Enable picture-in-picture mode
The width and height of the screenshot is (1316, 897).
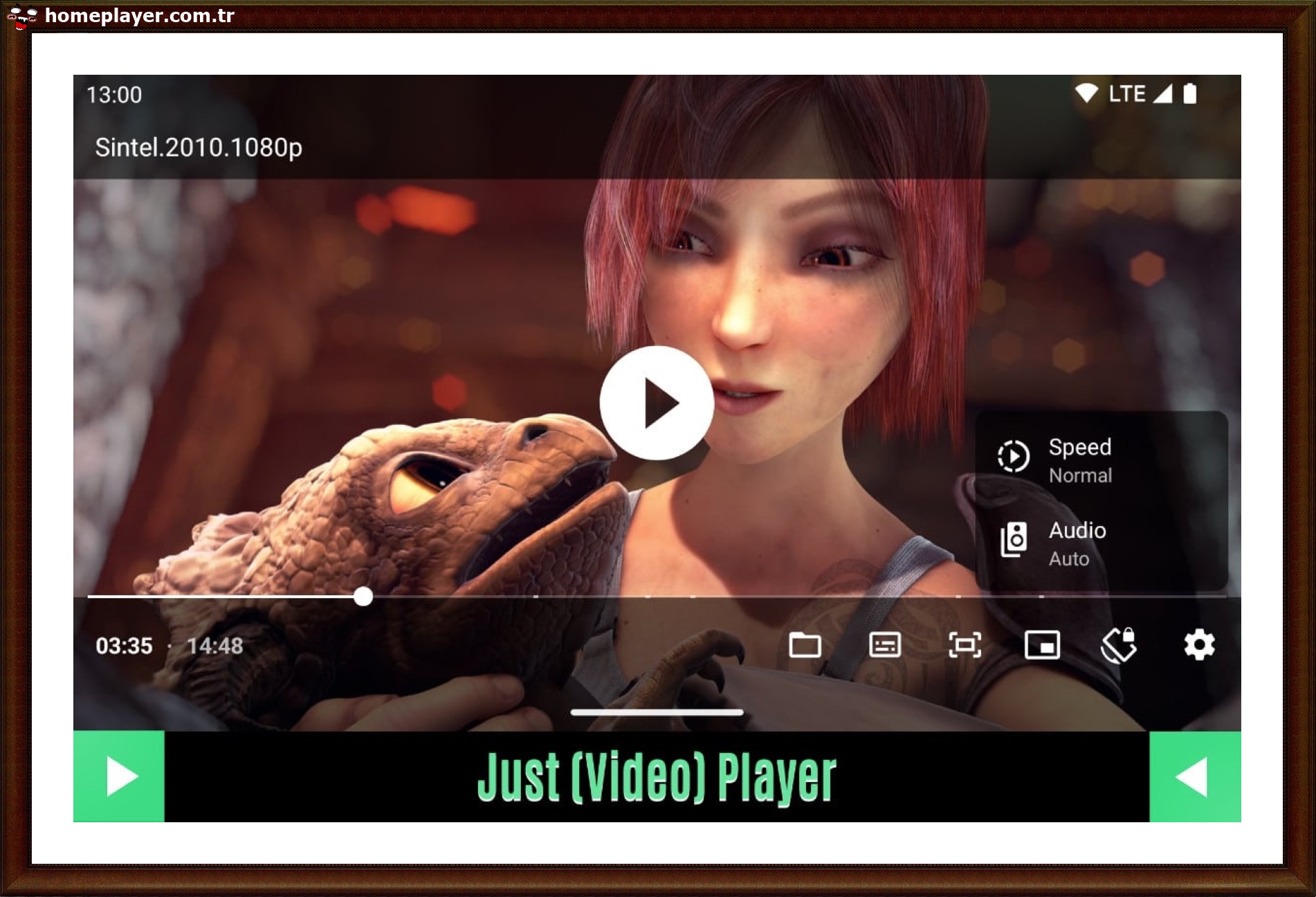pyautogui.click(x=1042, y=645)
